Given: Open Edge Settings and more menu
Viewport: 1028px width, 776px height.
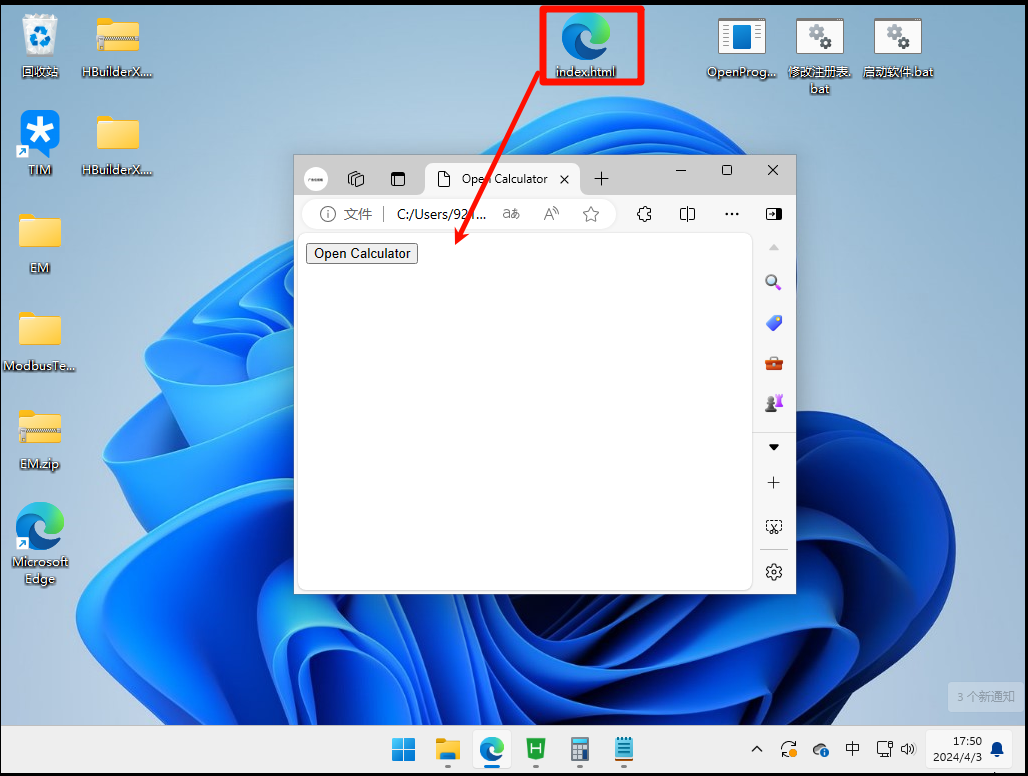Looking at the screenshot, I should pos(732,214).
